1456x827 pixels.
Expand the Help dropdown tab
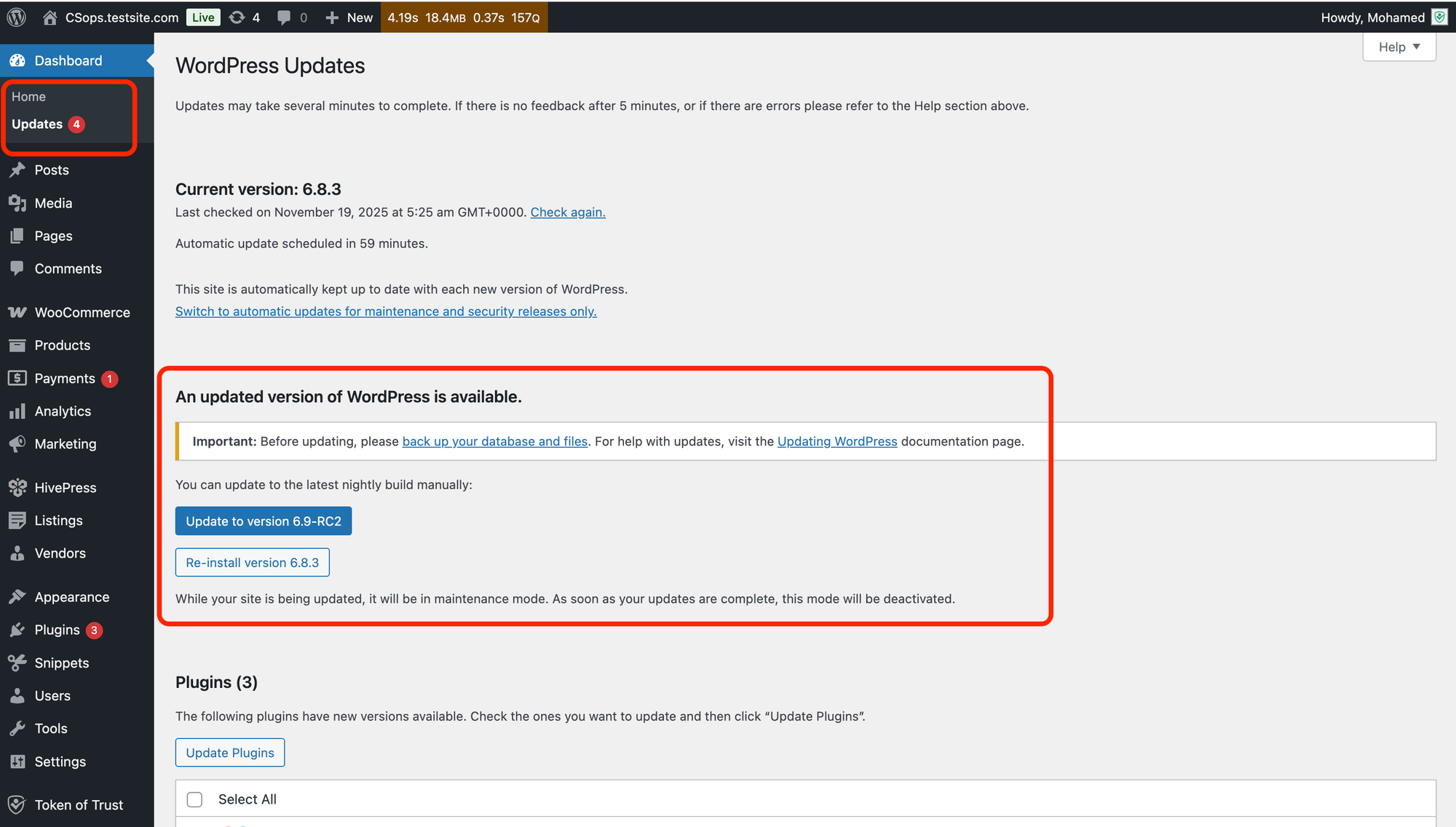coord(1398,47)
